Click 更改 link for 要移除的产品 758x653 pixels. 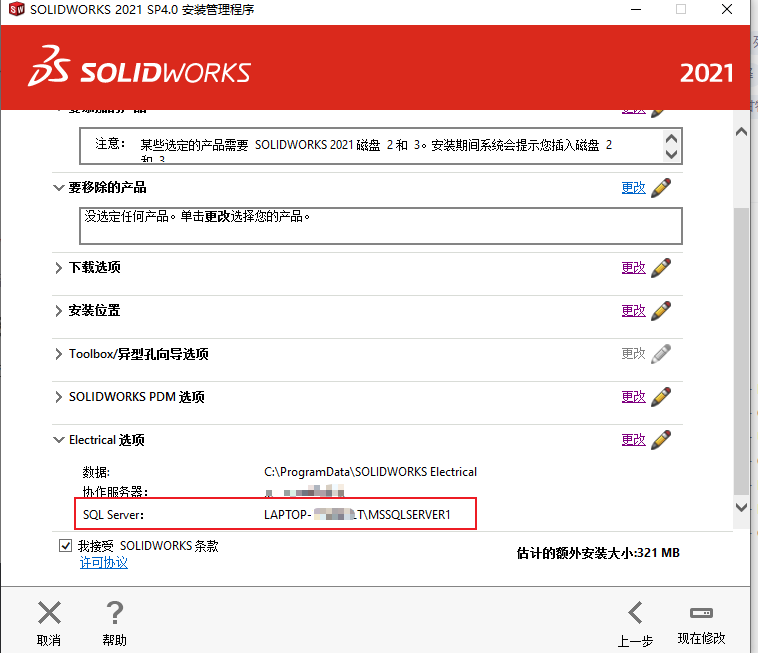coord(633,188)
